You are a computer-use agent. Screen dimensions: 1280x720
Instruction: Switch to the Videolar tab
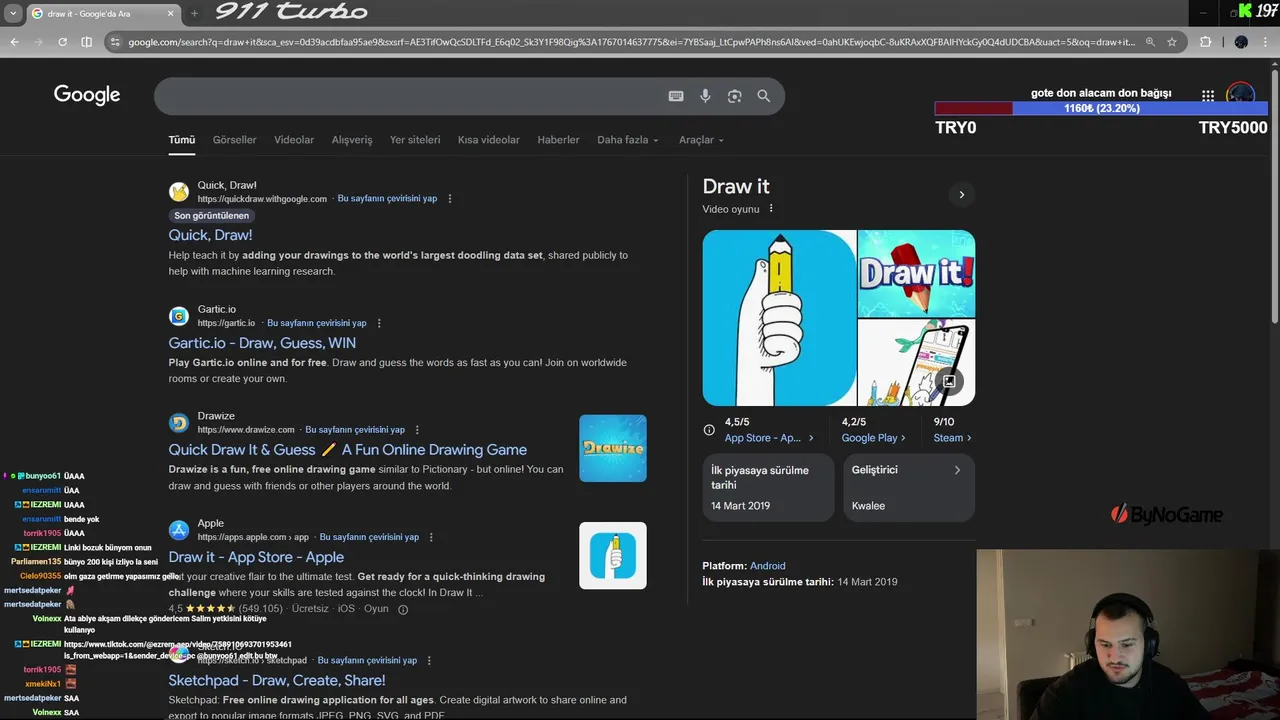[294, 140]
